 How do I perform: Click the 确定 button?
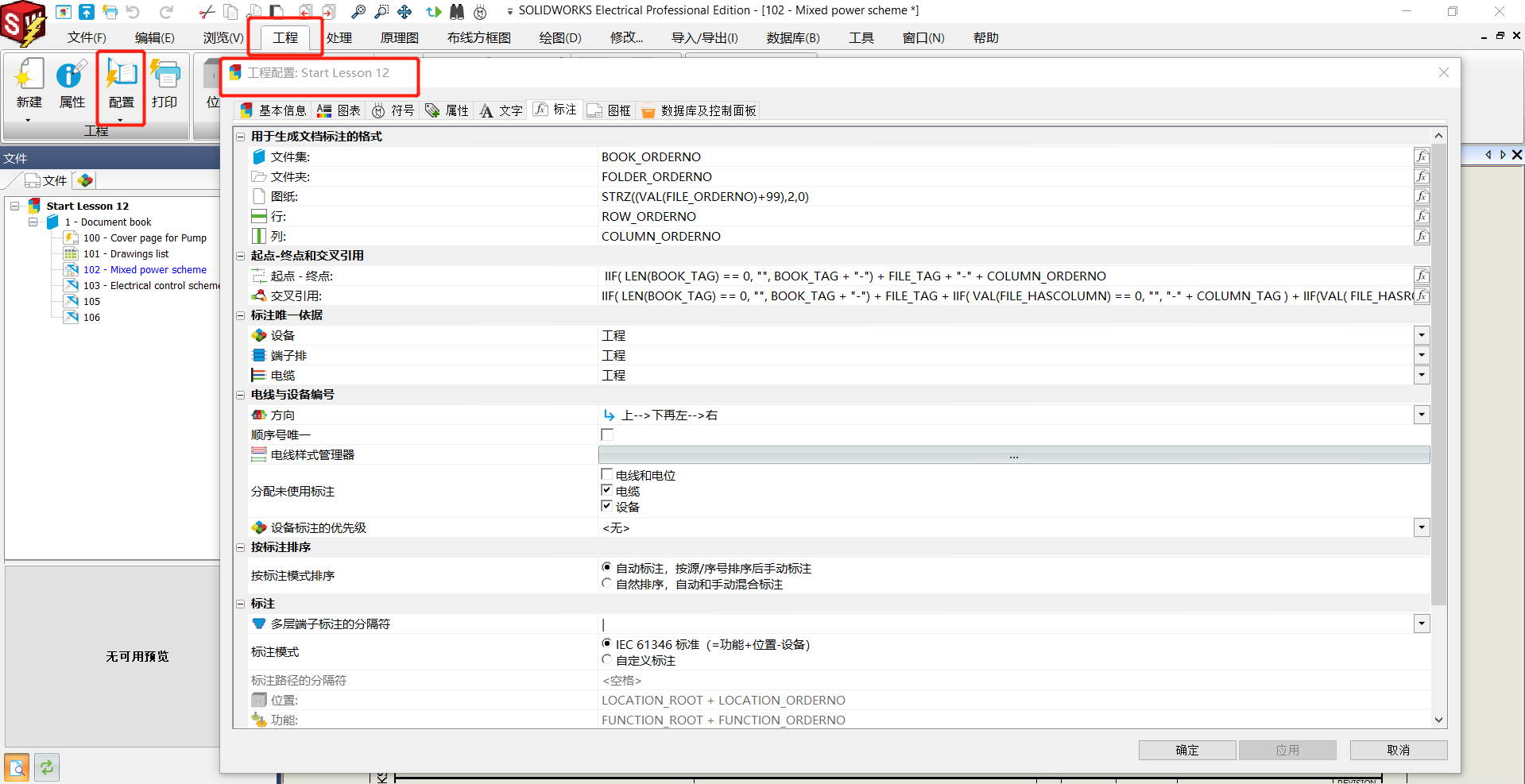tap(1186, 750)
